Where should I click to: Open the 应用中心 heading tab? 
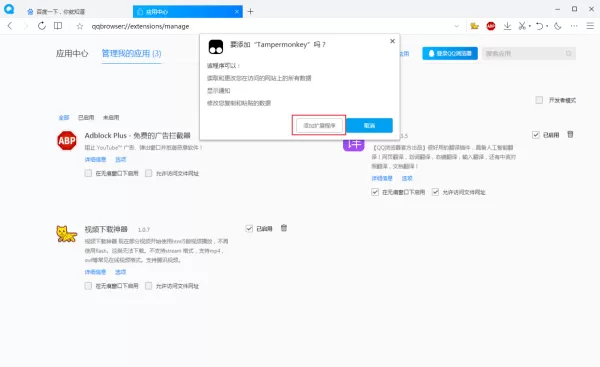(x=72, y=53)
